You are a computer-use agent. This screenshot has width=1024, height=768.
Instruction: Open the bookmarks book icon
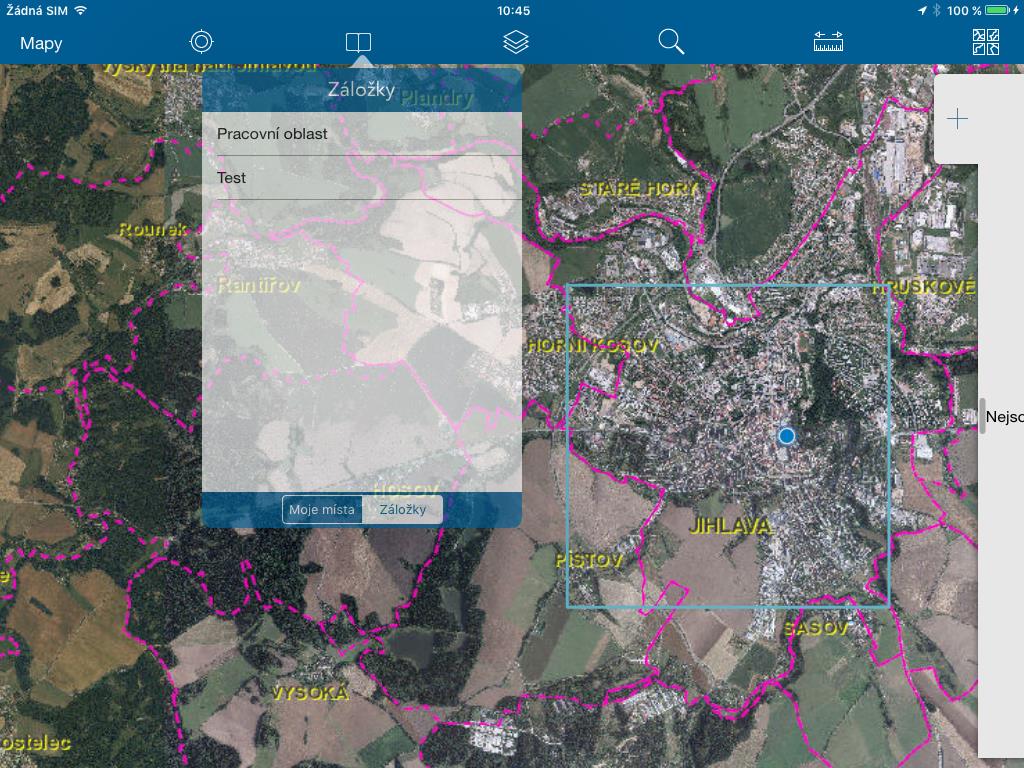coord(359,42)
